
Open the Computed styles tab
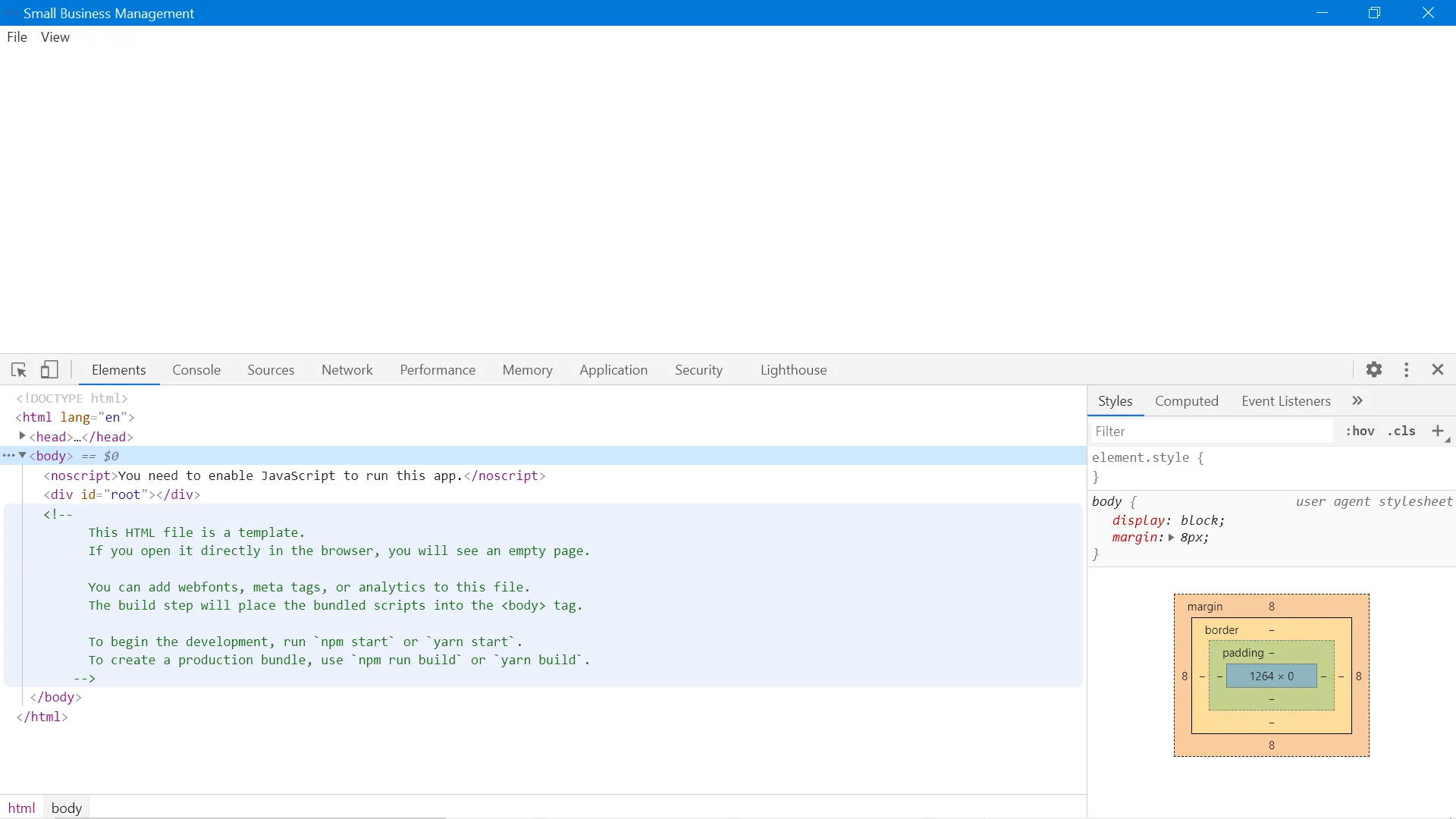point(1186,401)
